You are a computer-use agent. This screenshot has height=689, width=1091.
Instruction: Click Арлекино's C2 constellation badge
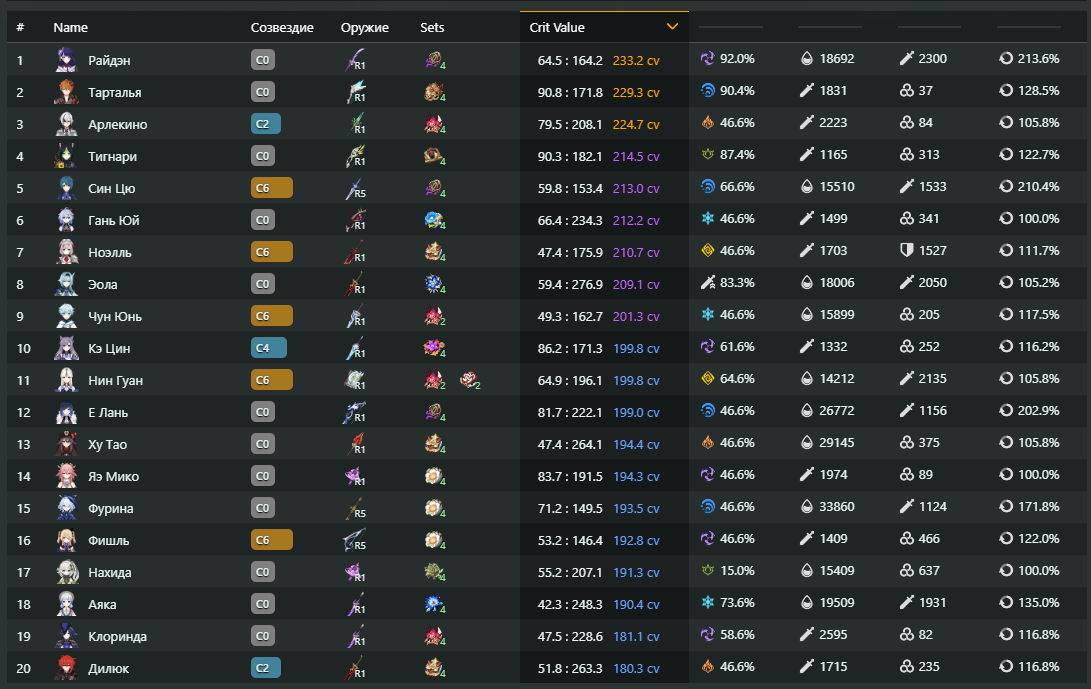266,124
